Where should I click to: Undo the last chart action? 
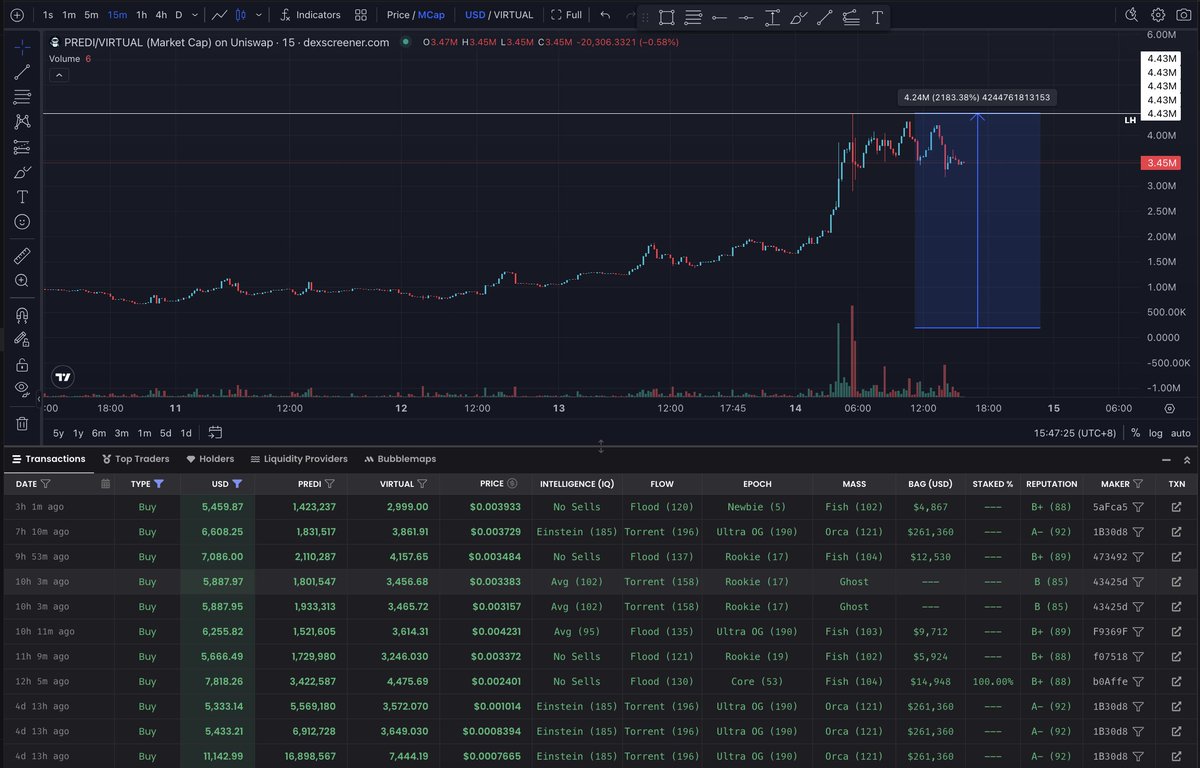click(605, 15)
